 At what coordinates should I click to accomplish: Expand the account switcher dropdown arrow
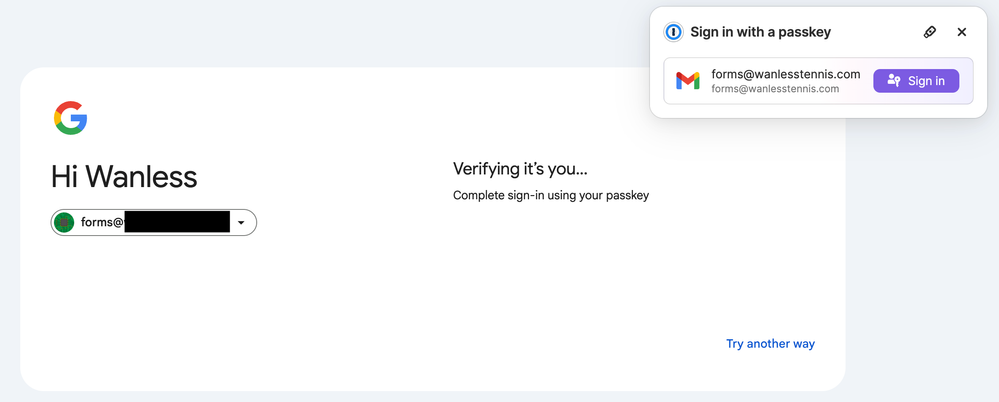click(x=242, y=223)
